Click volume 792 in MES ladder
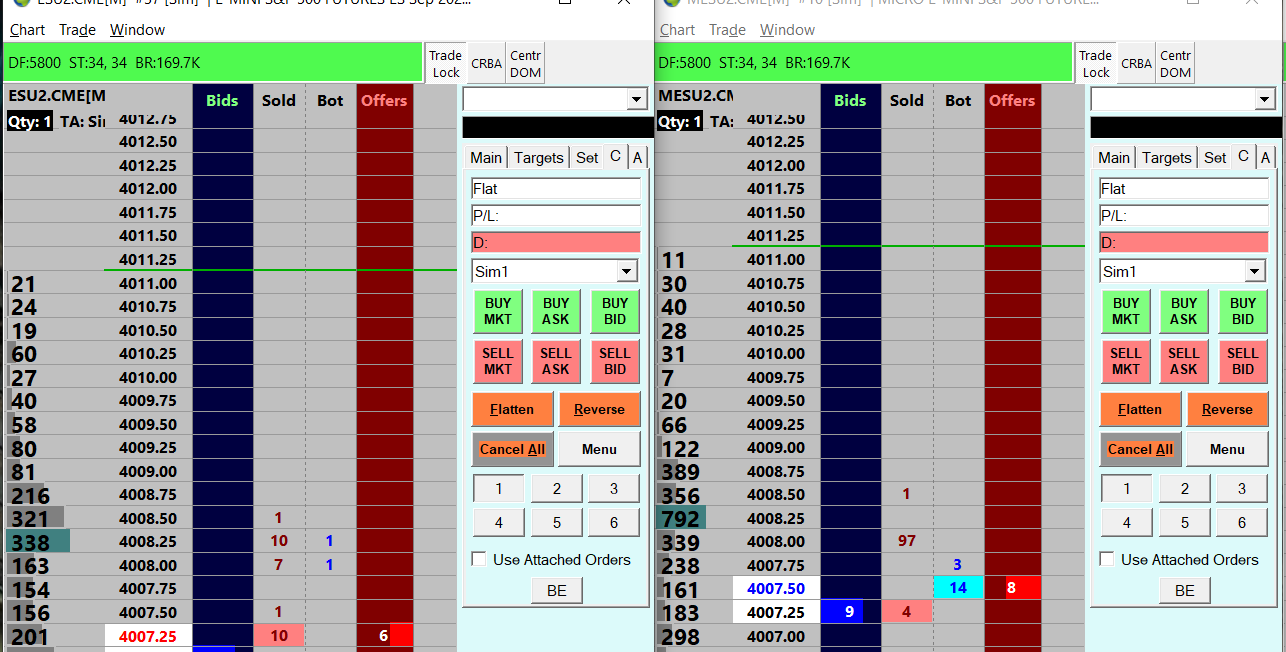Image resolution: width=1286 pixels, height=652 pixels. click(680, 518)
